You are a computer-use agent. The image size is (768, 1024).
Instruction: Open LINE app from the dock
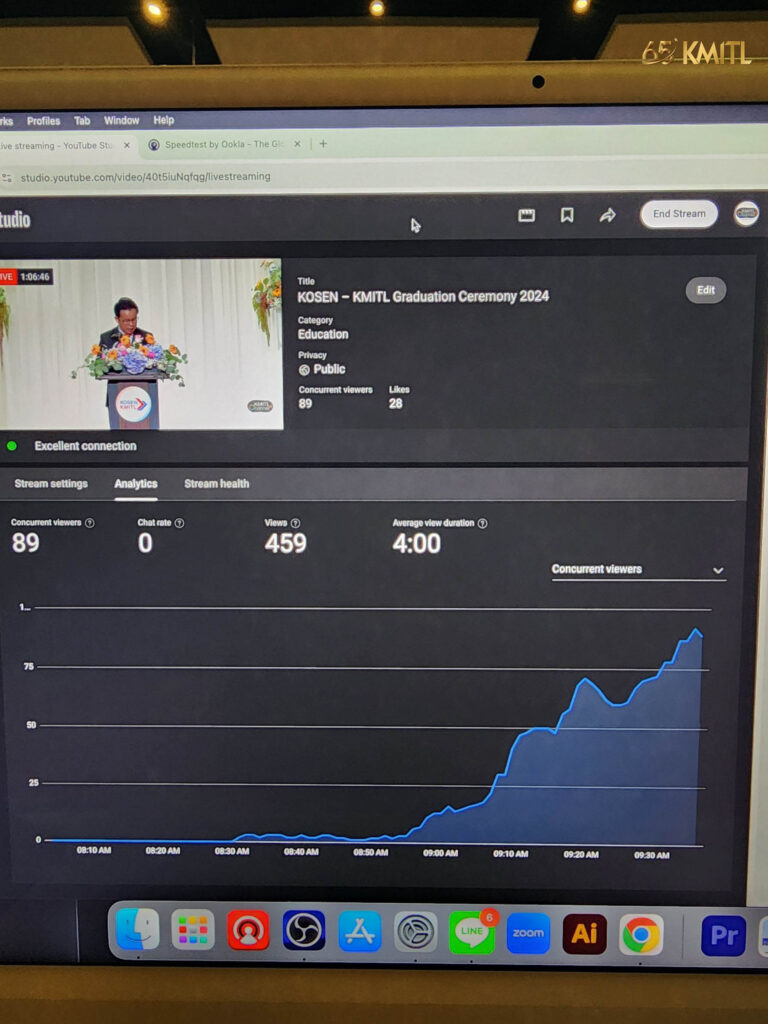pos(472,933)
